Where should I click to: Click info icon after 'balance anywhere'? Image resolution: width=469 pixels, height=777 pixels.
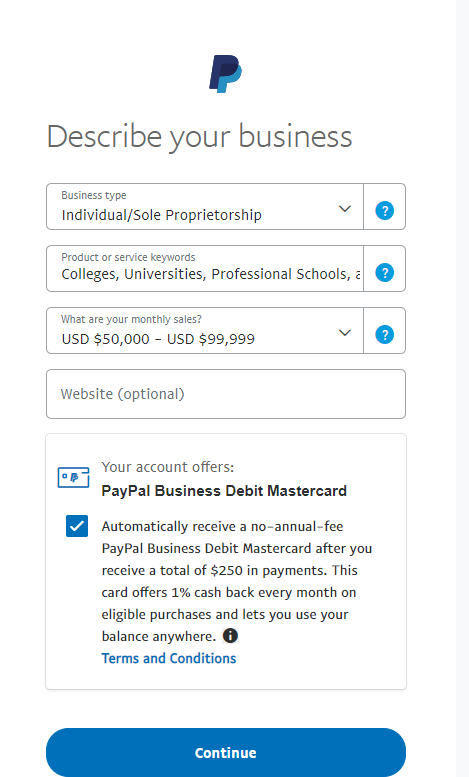pos(230,635)
